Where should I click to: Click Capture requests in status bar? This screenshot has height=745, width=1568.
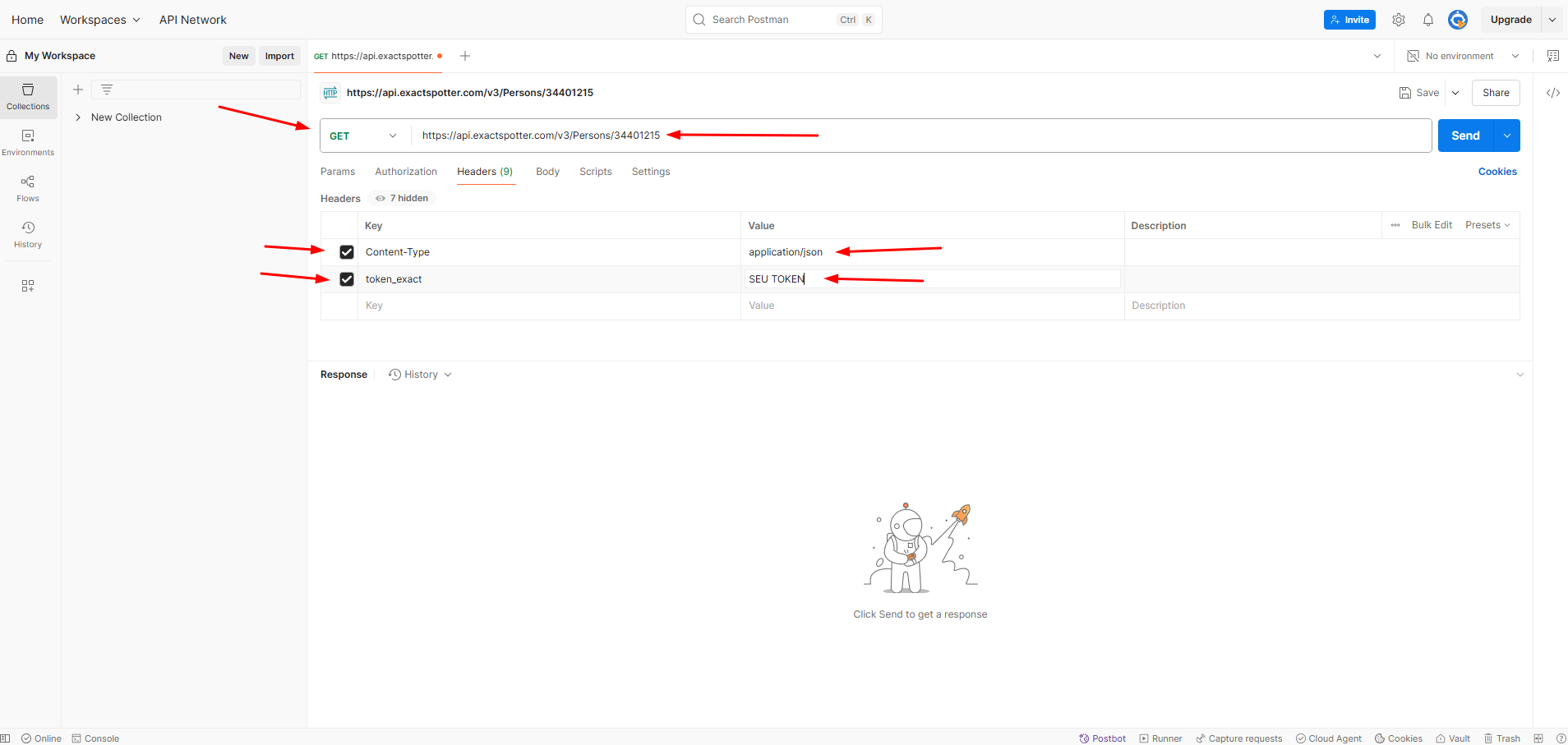tap(1238, 738)
